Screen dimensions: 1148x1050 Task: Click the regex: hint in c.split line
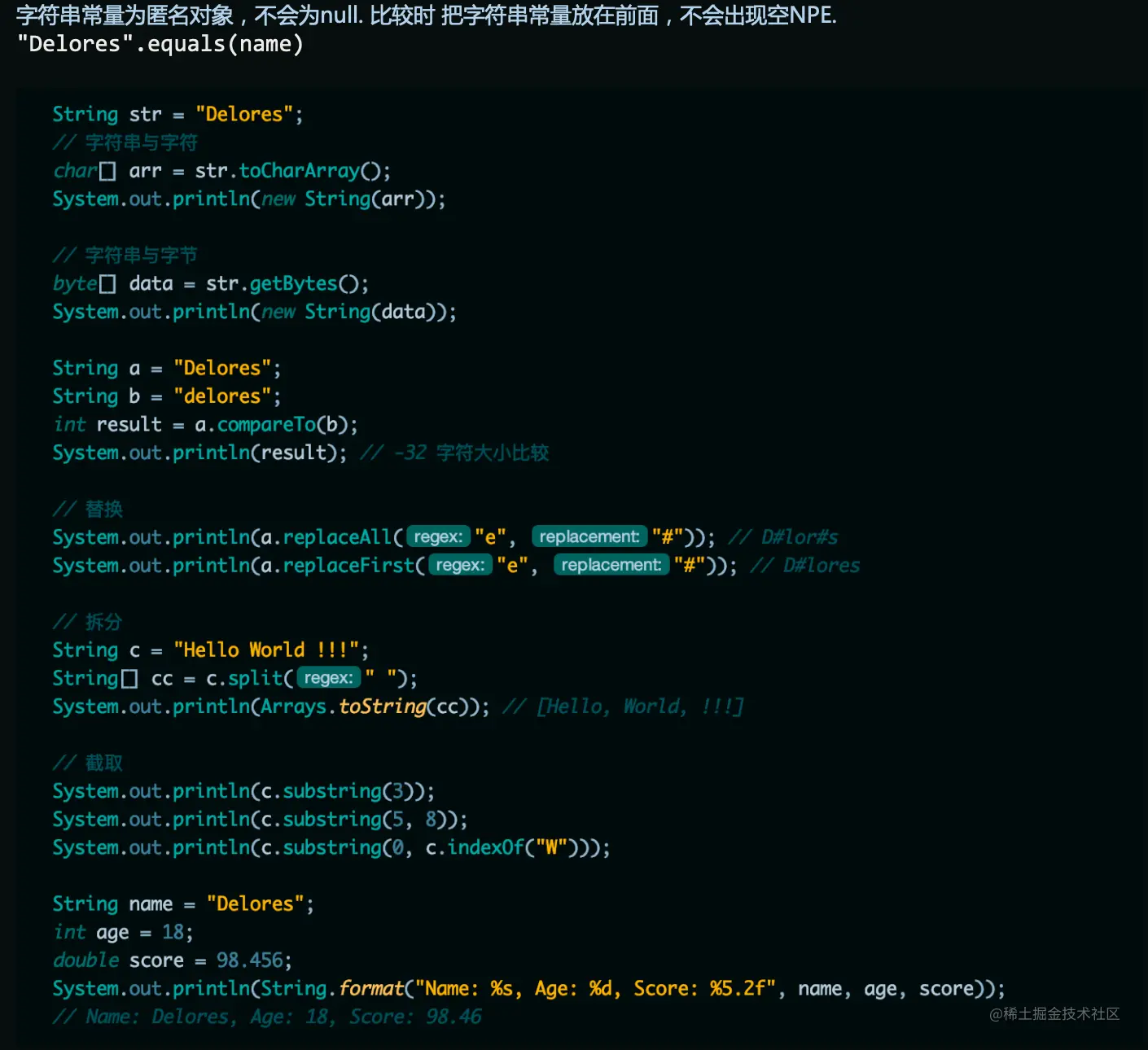click(x=328, y=678)
